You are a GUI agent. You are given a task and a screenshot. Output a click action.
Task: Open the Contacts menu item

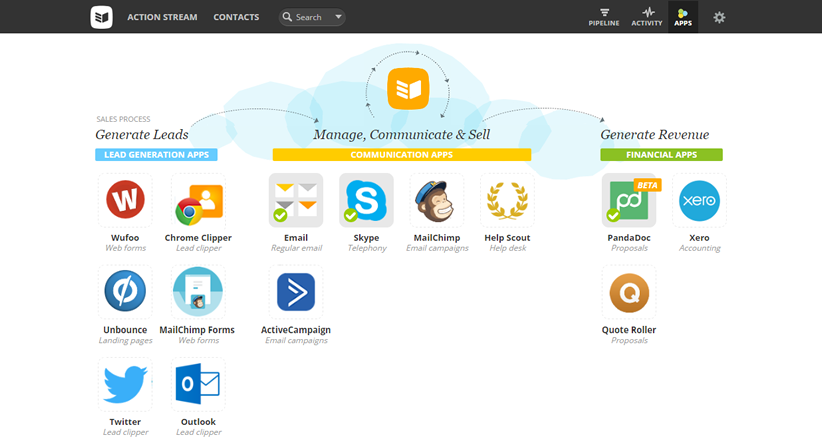click(x=236, y=17)
